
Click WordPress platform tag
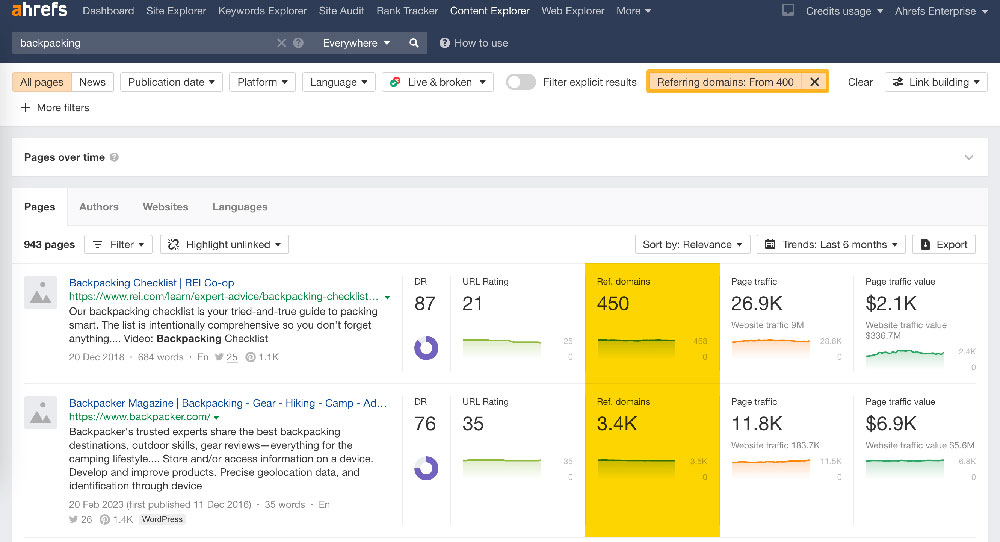tap(162, 520)
